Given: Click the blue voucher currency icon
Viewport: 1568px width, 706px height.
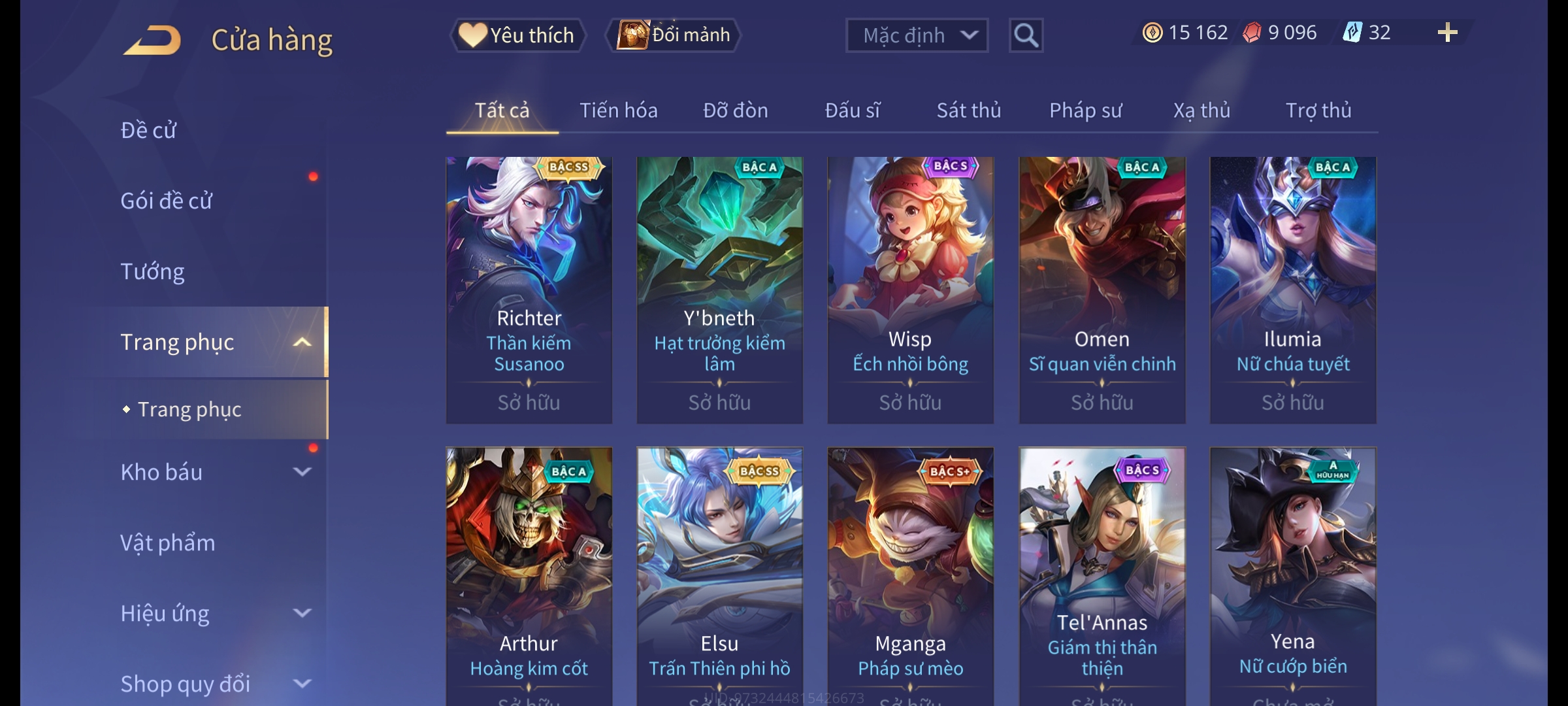Looking at the screenshot, I should [x=1352, y=33].
